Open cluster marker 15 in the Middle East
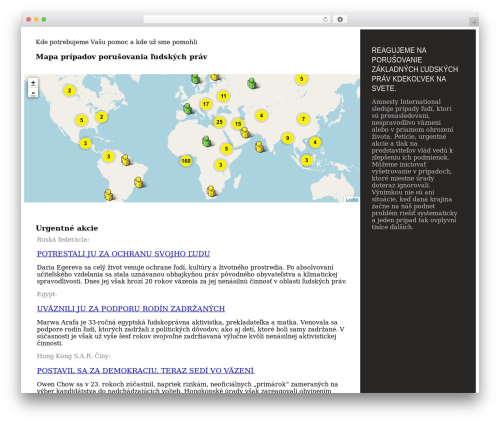500x423 pixels. click(x=238, y=124)
